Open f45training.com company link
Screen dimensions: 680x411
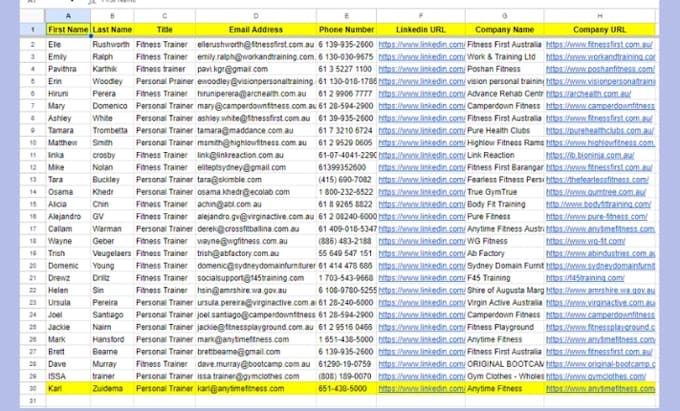(x=585, y=278)
